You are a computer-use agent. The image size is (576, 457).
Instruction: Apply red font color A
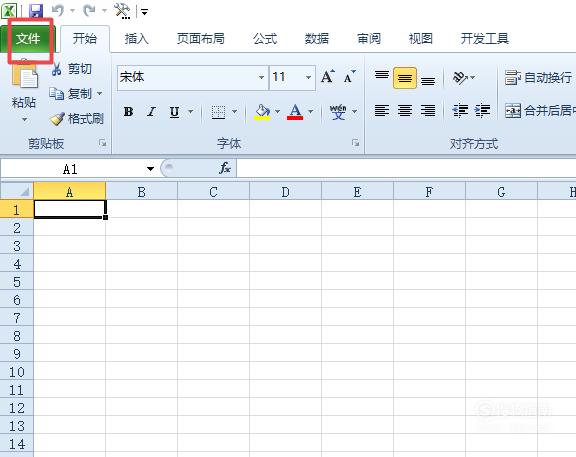(x=295, y=112)
